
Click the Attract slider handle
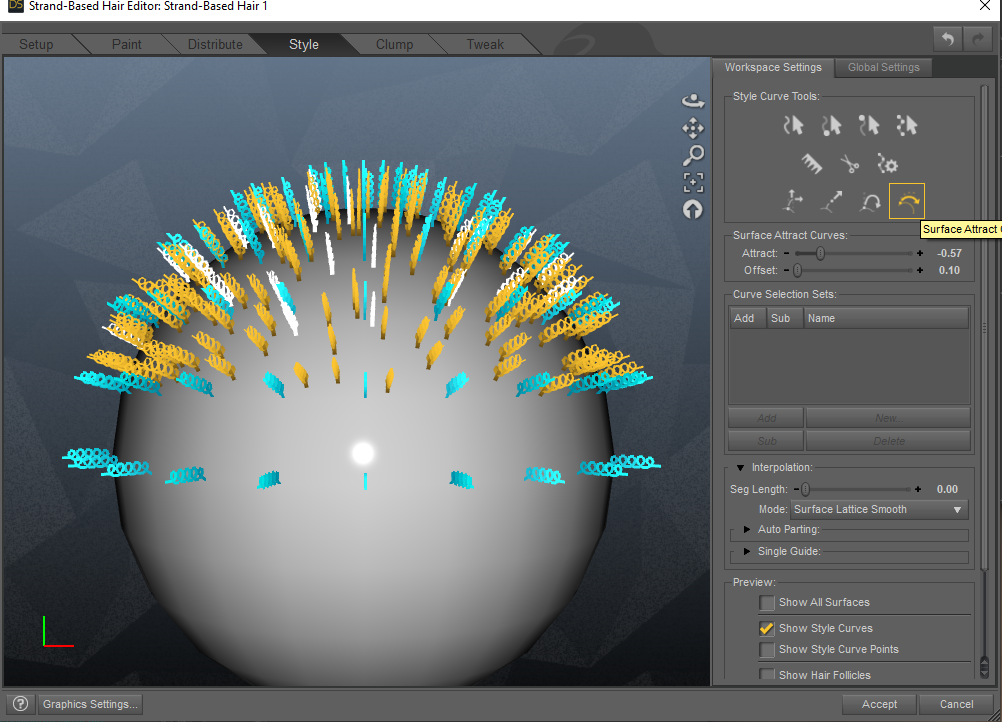pyautogui.click(x=821, y=253)
